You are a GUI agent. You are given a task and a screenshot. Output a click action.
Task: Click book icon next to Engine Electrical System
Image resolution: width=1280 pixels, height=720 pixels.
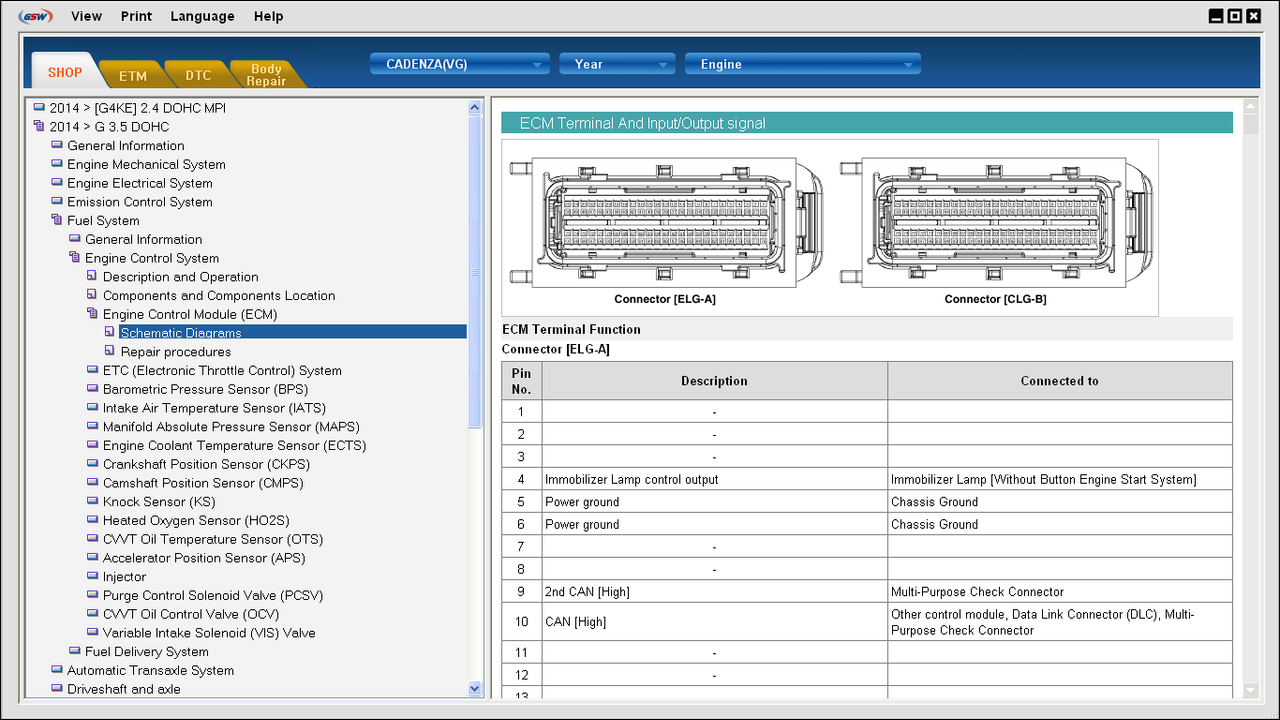(57, 183)
